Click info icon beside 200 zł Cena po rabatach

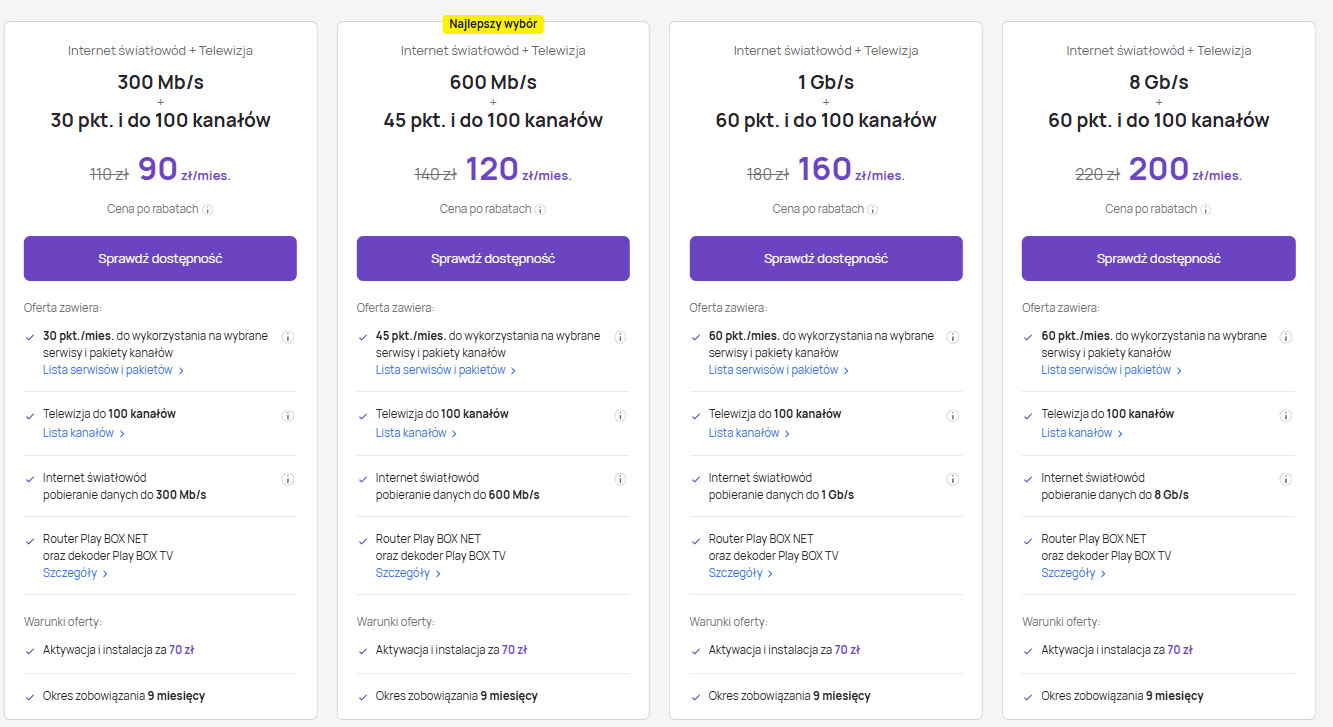[1206, 210]
